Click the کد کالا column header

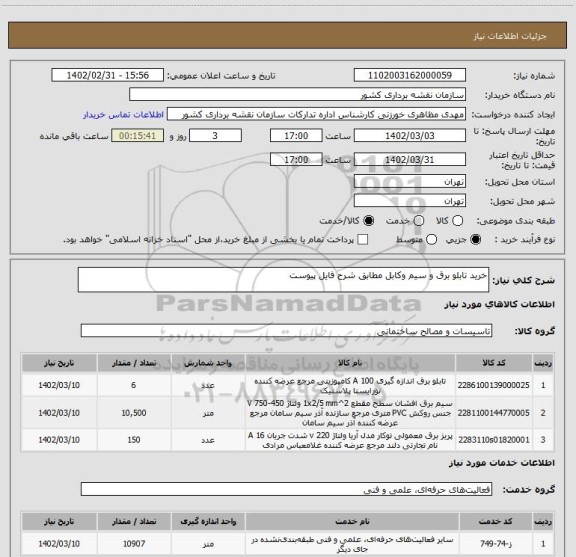tap(494, 363)
